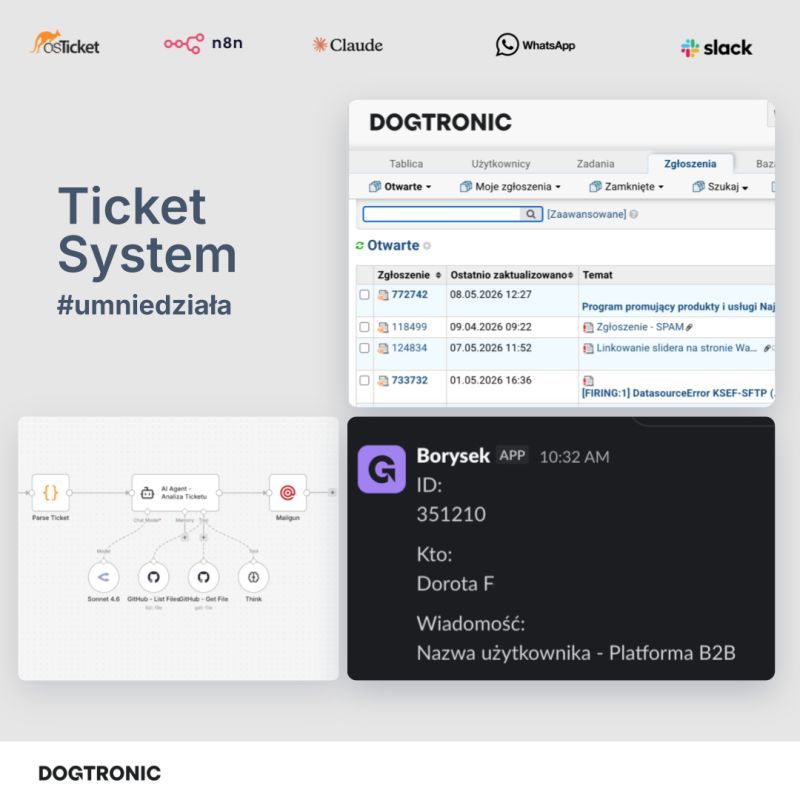Click the 10:32 AM message timestamp
The width and height of the screenshot is (800, 800).
point(574,457)
